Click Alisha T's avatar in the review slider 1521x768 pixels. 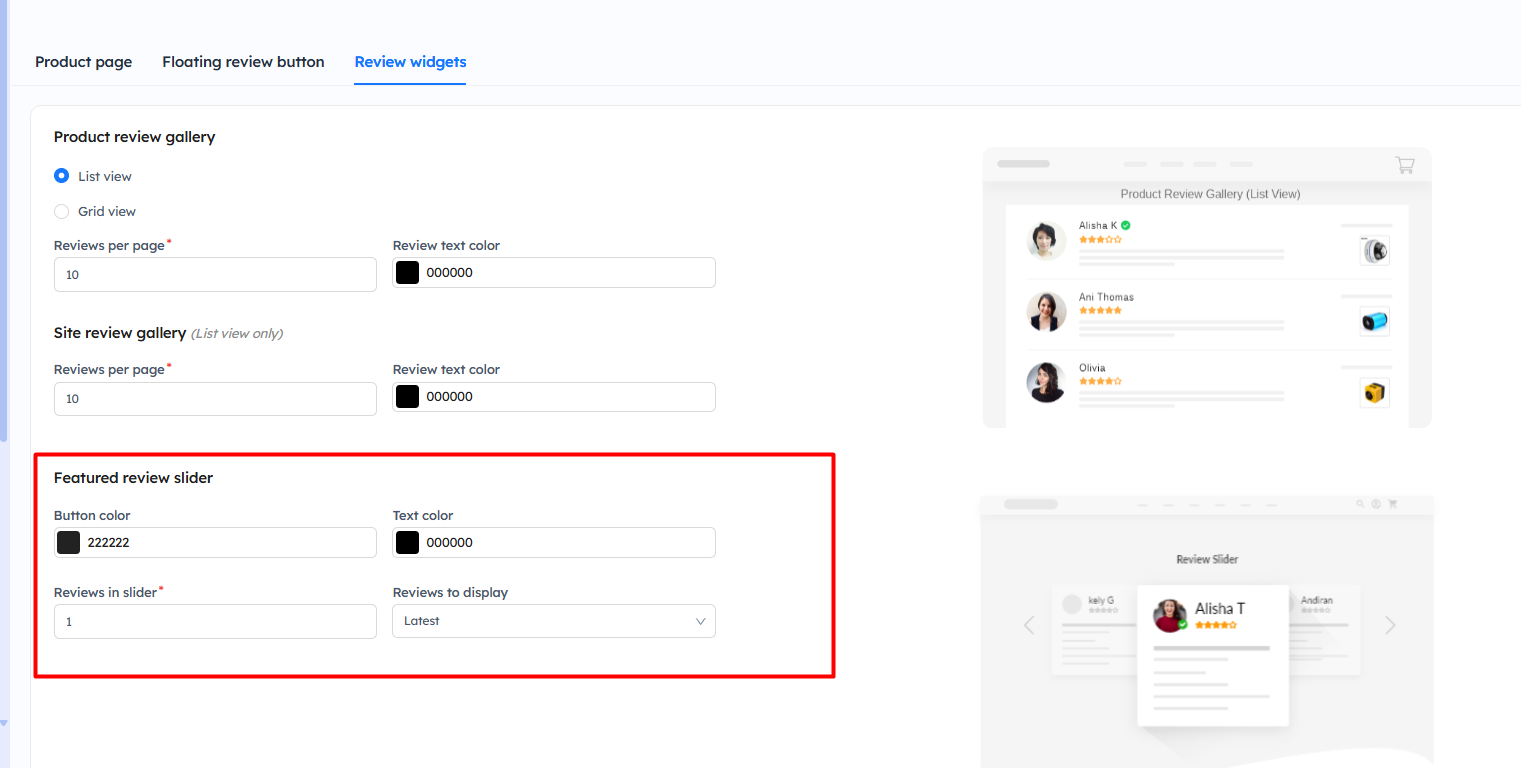click(x=1169, y=615)
